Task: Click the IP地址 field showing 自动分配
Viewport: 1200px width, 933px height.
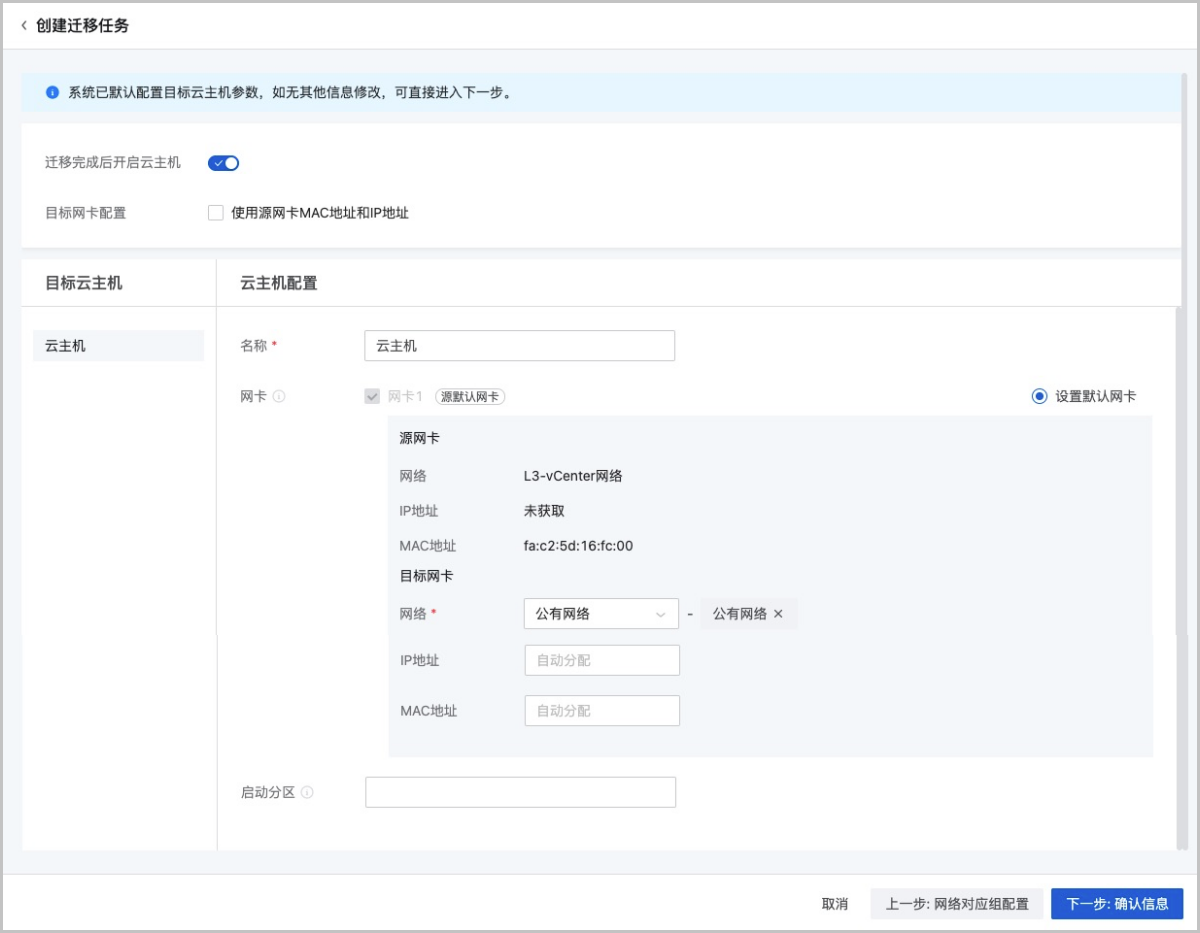Action: (x=601, y=660)
